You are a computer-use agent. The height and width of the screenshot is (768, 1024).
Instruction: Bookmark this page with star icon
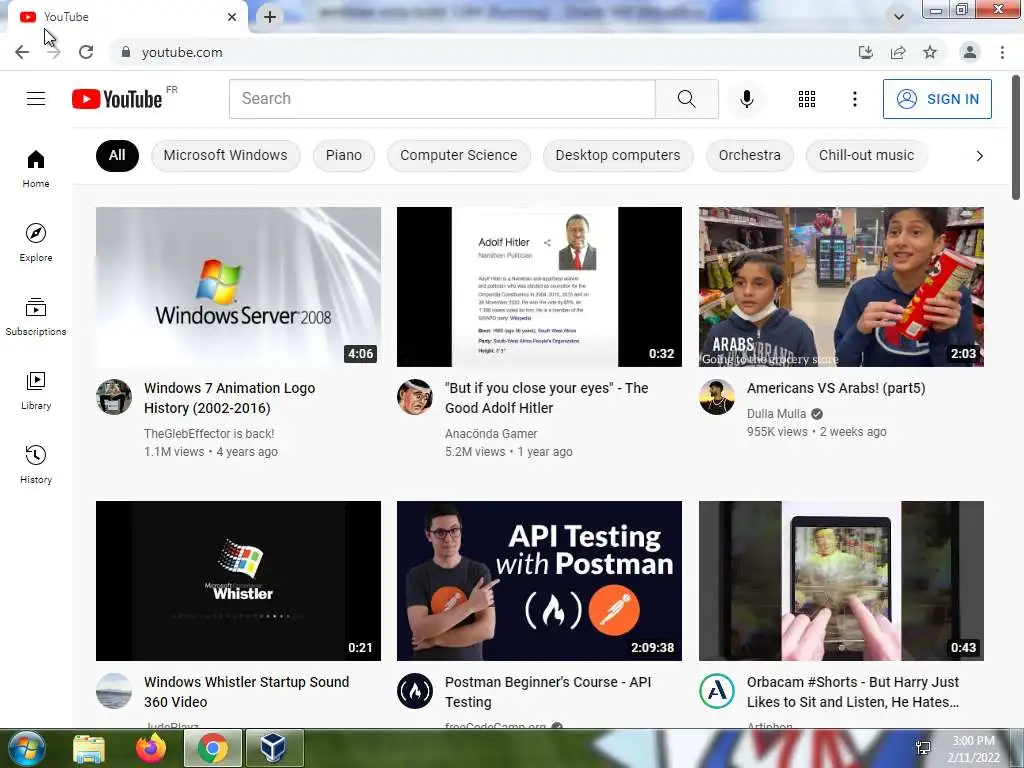[930, 52]
